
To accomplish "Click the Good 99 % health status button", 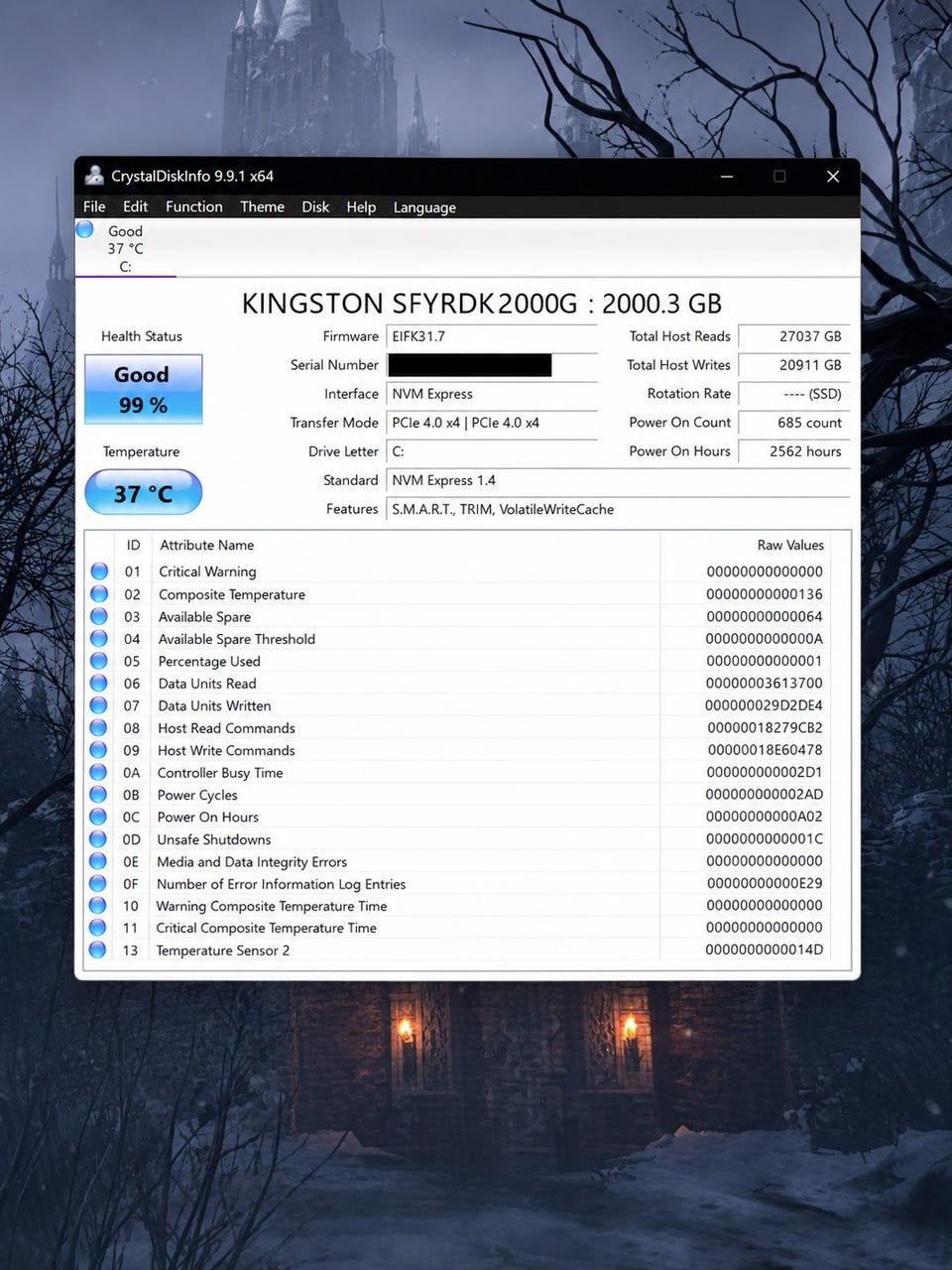I will coord(144,389).
